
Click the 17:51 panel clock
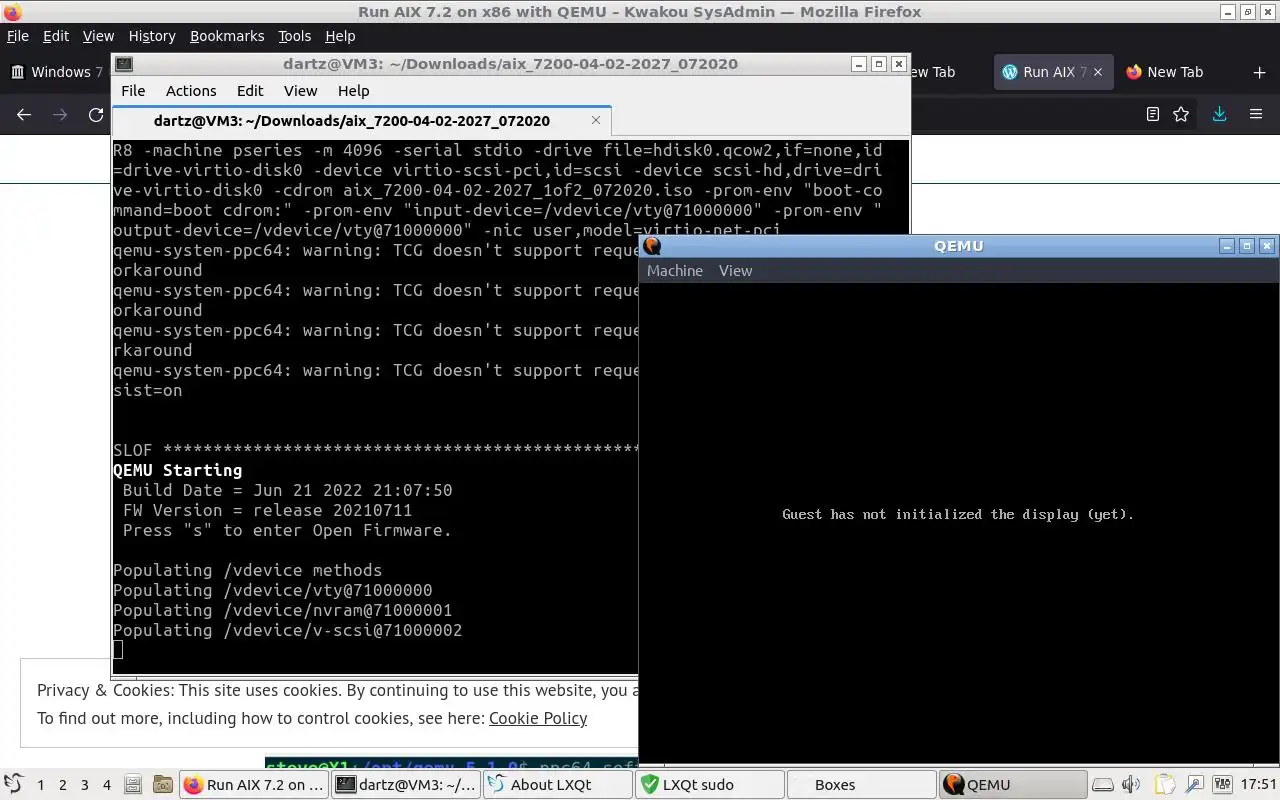pos(1259,785)
